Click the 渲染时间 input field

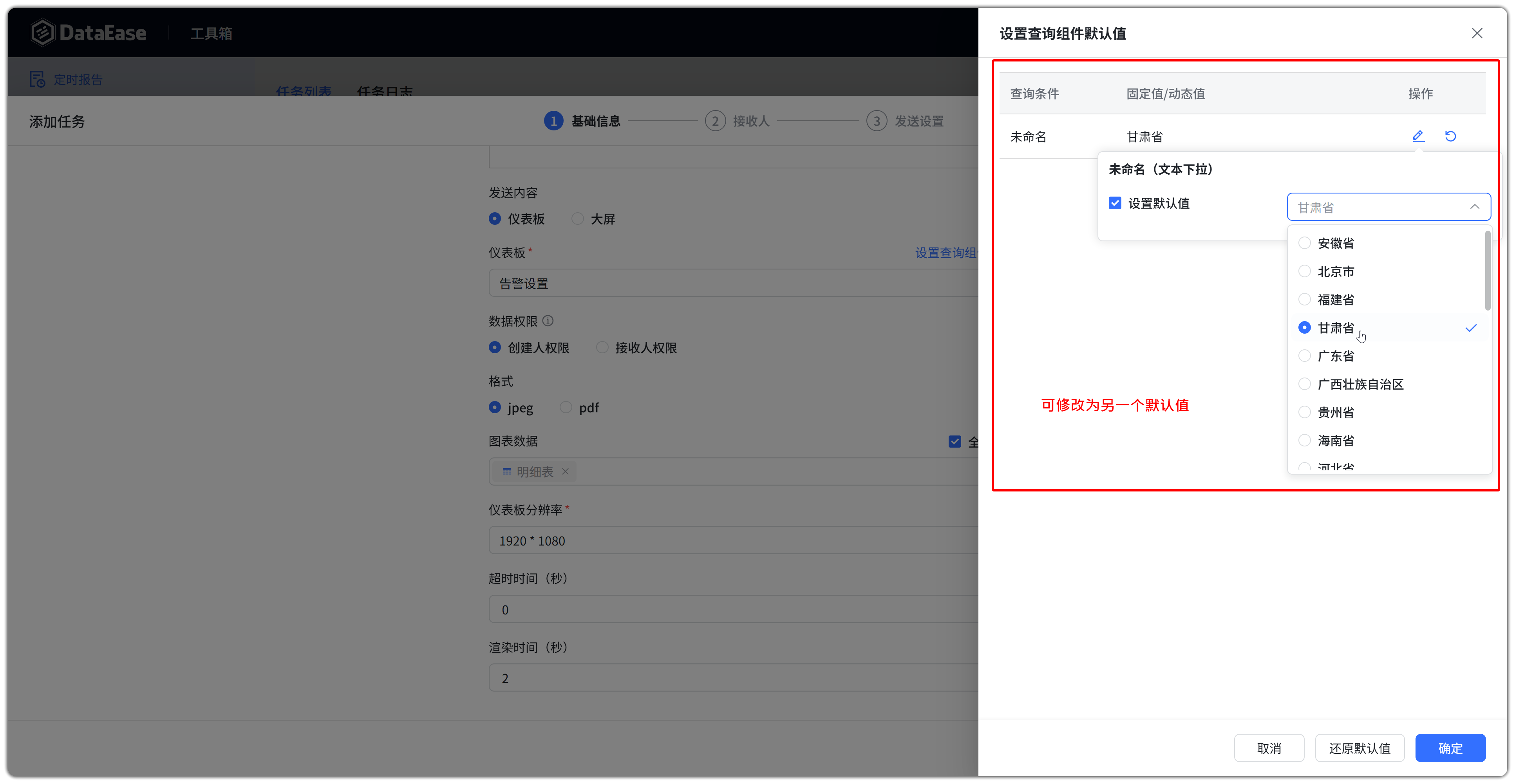(x=733, y=678)
